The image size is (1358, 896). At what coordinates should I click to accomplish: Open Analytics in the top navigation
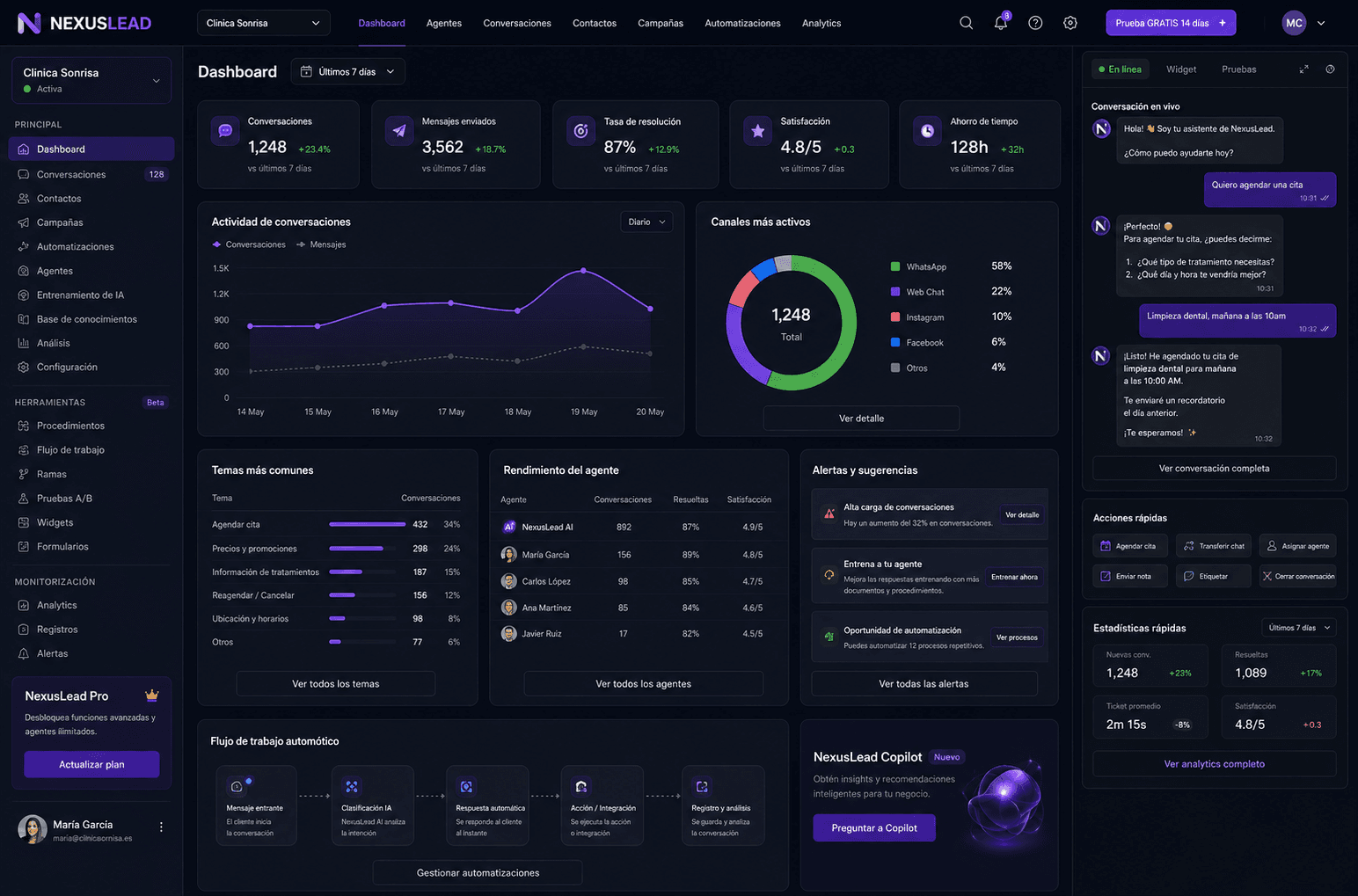coord(821,23)
